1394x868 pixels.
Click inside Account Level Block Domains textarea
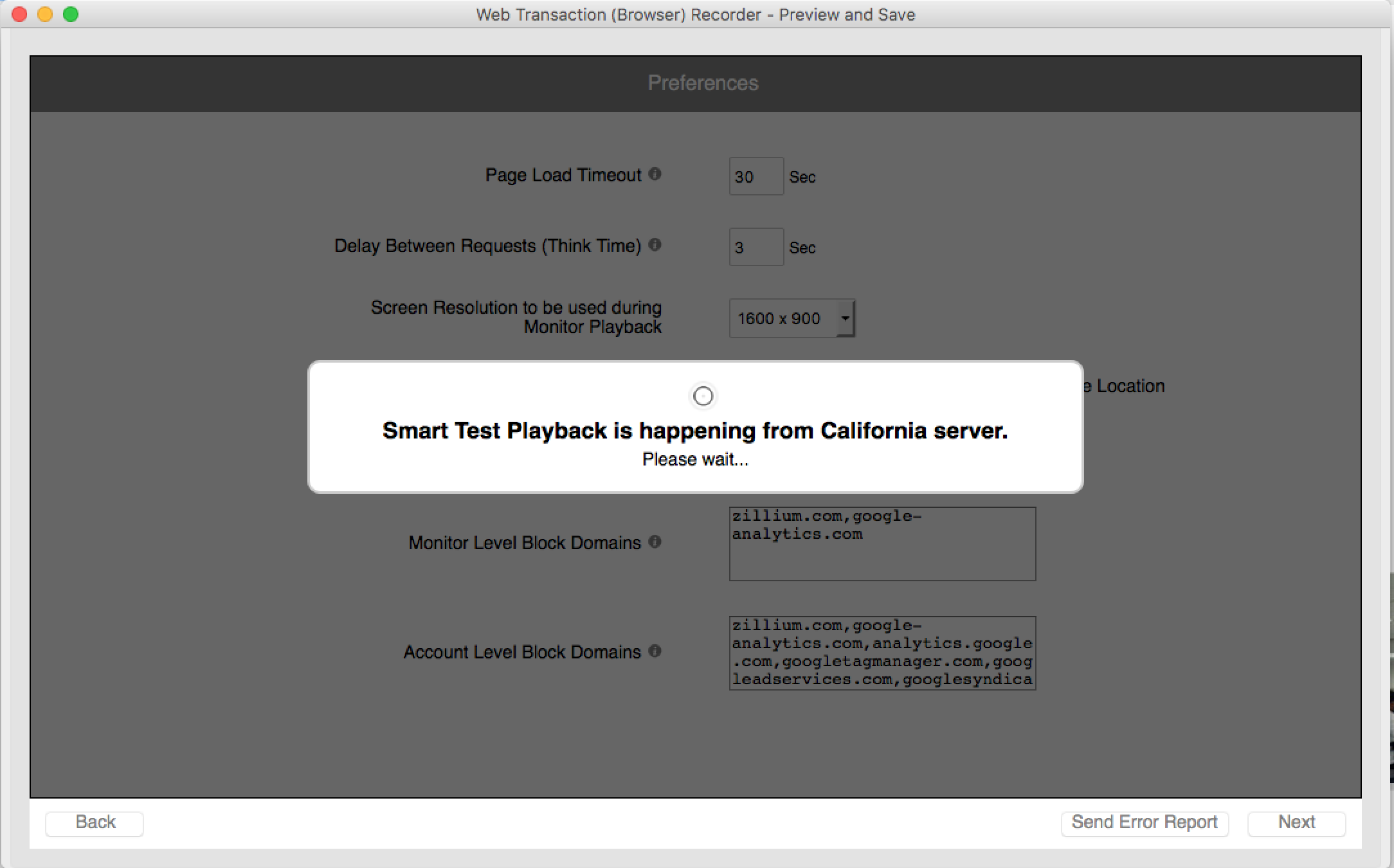[882, 653]
